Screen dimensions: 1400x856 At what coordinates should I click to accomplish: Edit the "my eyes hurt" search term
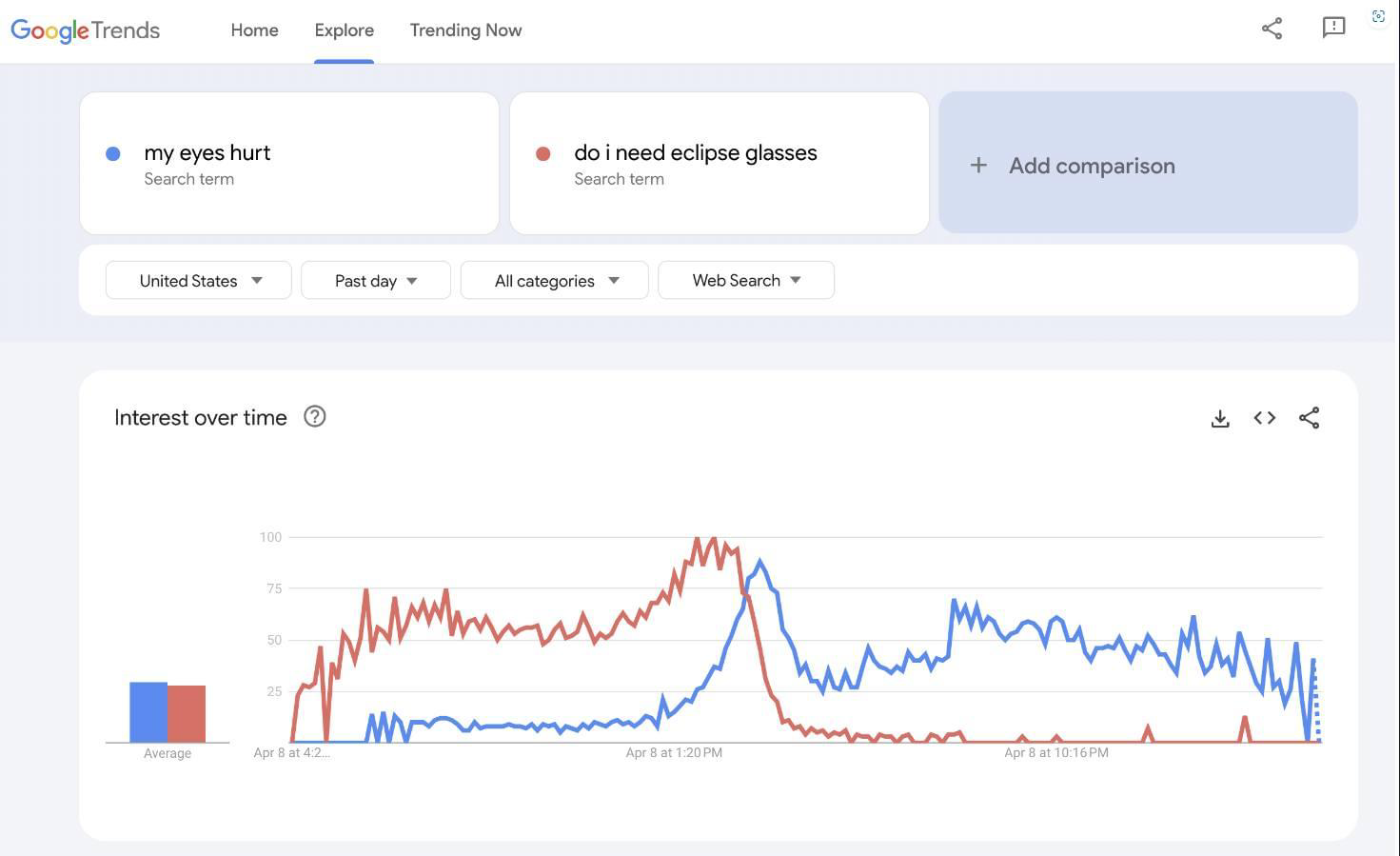[289, 163]
